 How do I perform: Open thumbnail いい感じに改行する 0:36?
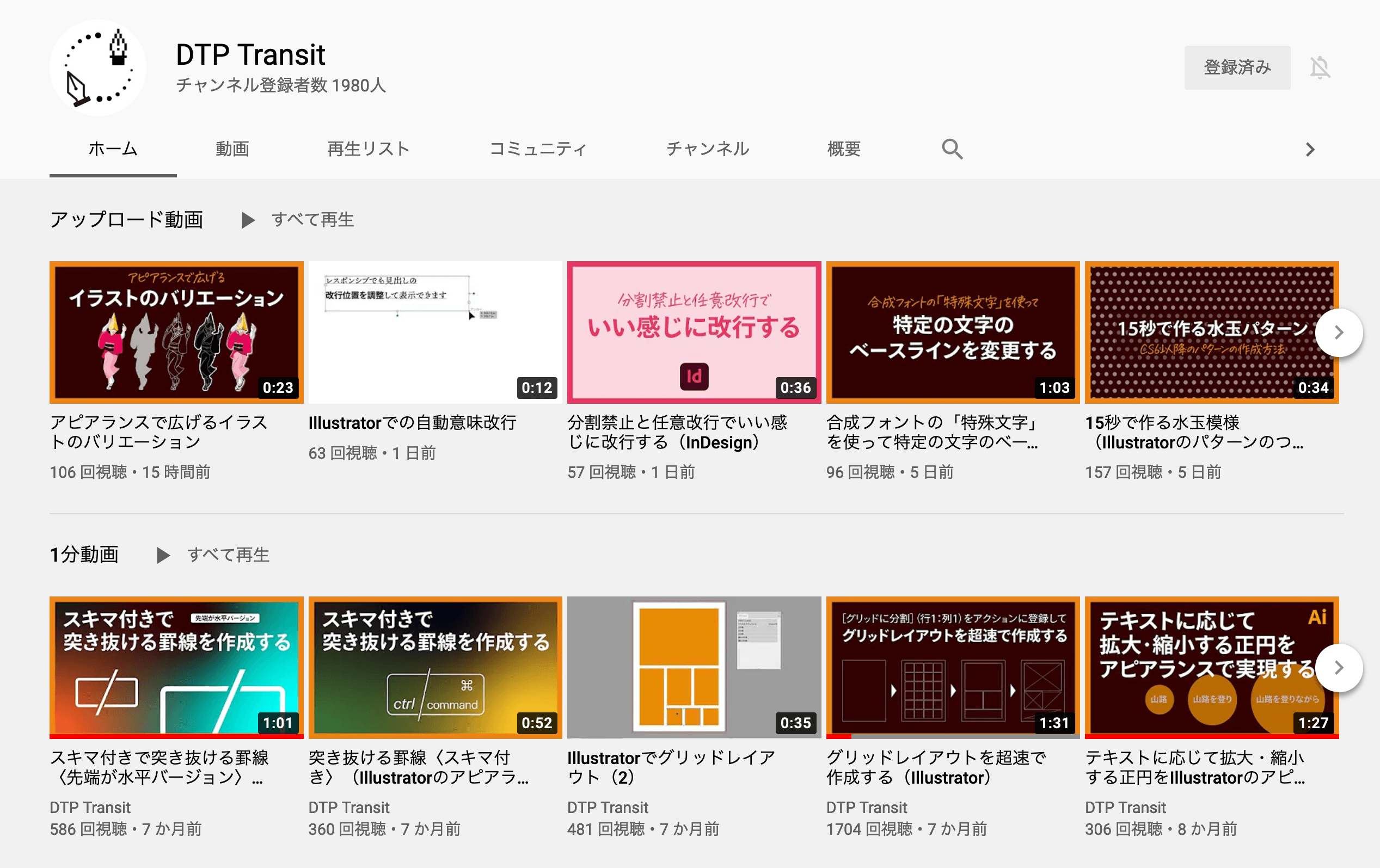(694, 333)
